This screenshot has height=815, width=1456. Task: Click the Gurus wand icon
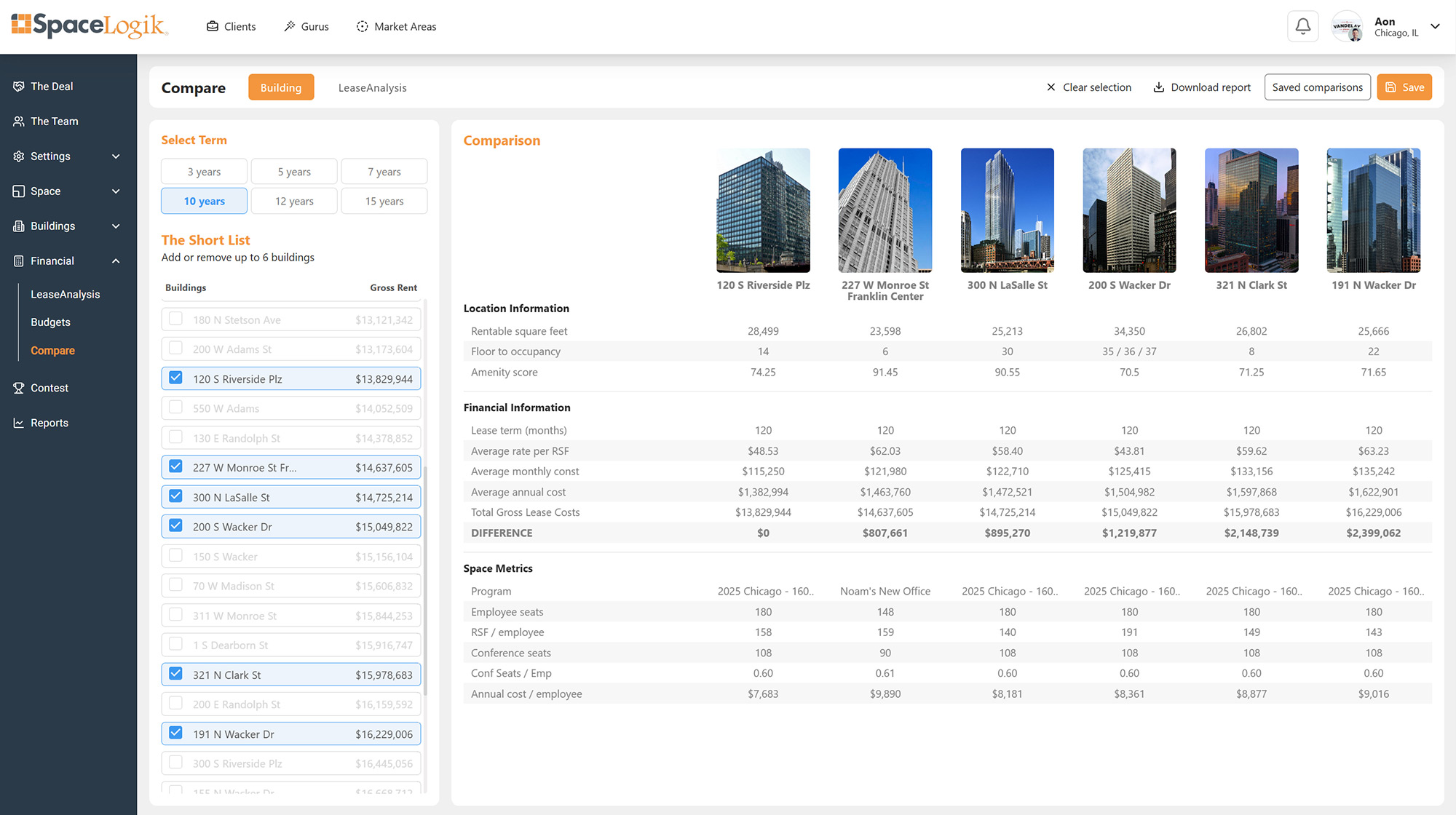(x=289, y=27)
